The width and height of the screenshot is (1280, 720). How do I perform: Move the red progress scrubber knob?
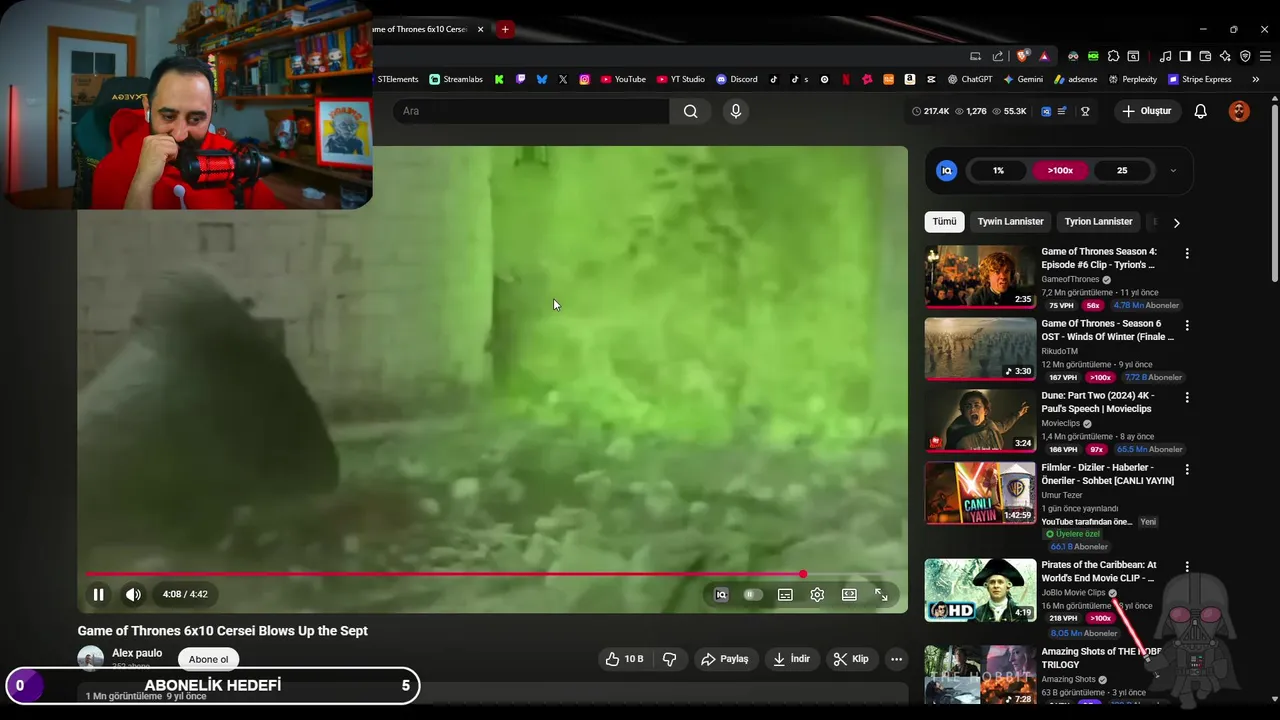(803, 574)
